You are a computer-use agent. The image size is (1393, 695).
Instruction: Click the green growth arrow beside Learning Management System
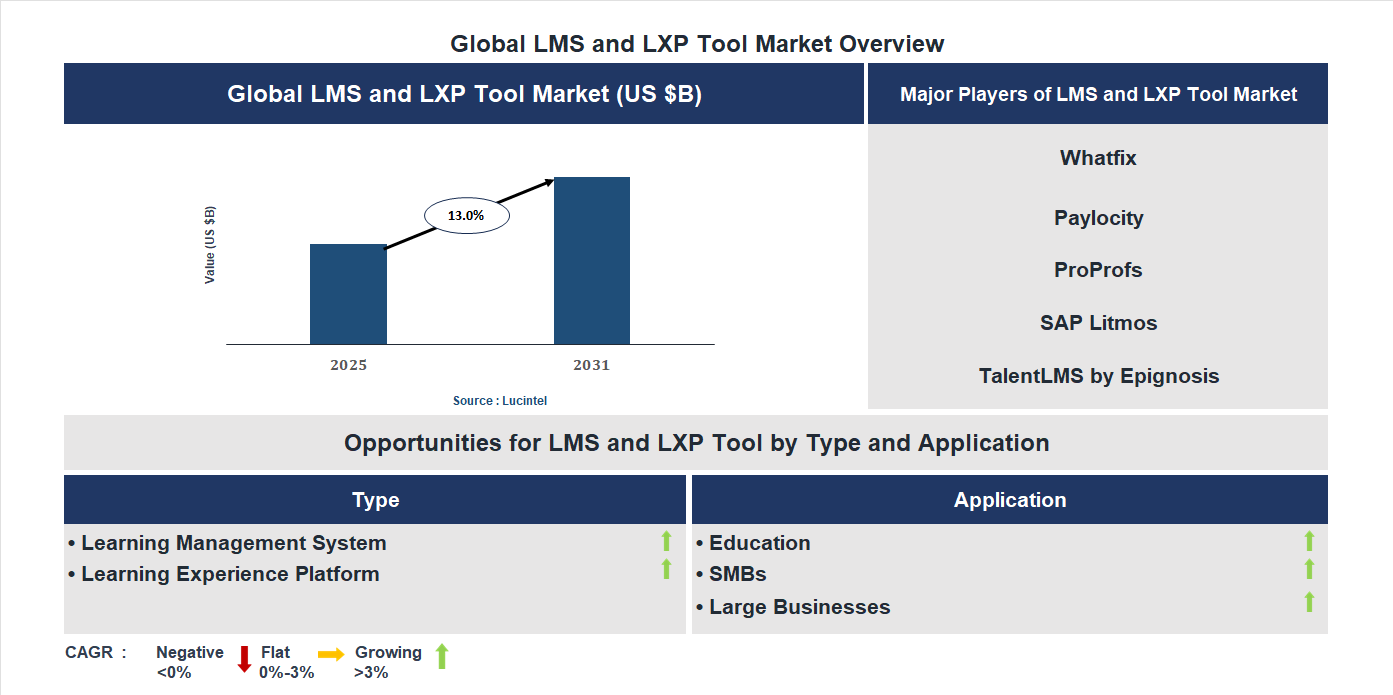tap(666, 542)
